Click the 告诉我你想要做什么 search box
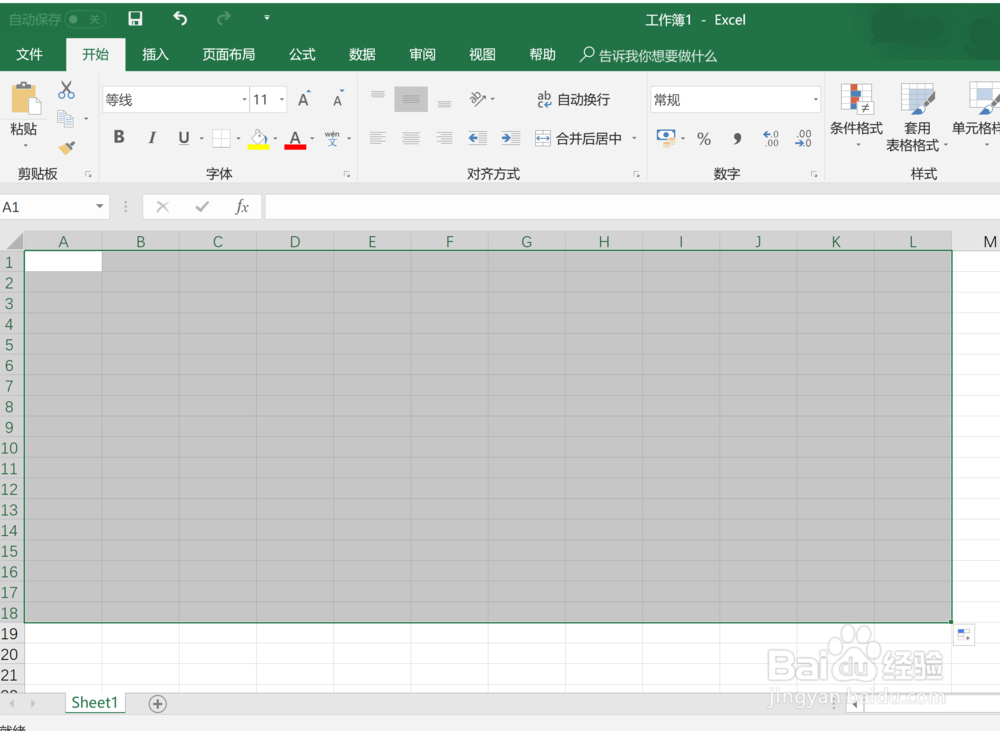 pyautogui.click(x=649, y=55)
